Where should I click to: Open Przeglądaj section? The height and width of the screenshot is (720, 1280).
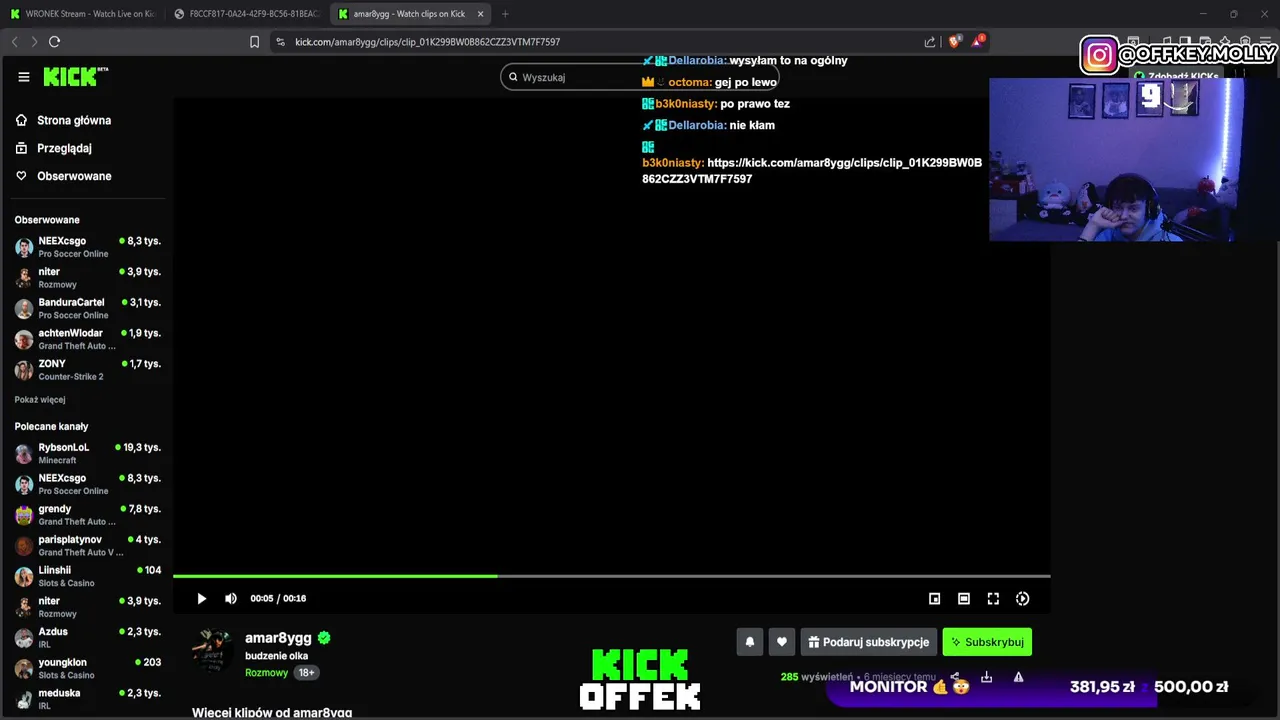pos(53,148)
